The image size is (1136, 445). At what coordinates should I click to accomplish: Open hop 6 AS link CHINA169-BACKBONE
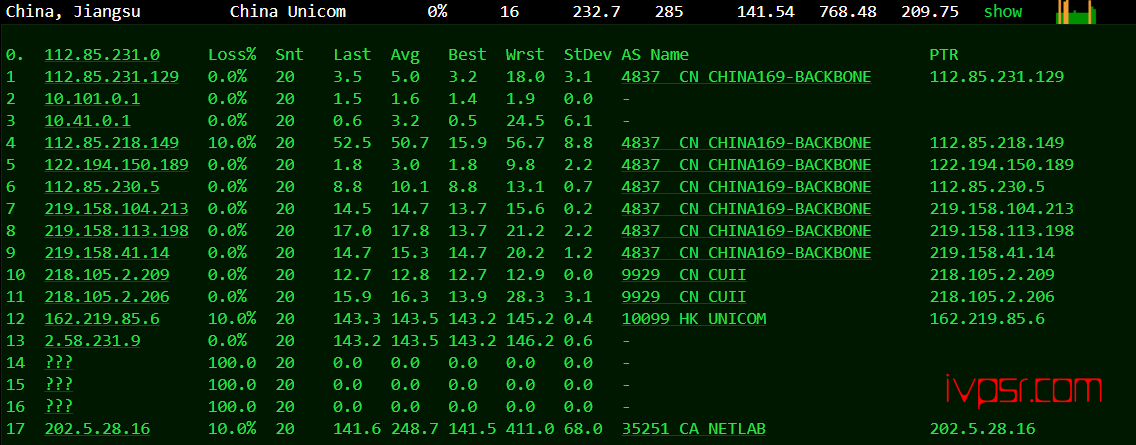746,187
